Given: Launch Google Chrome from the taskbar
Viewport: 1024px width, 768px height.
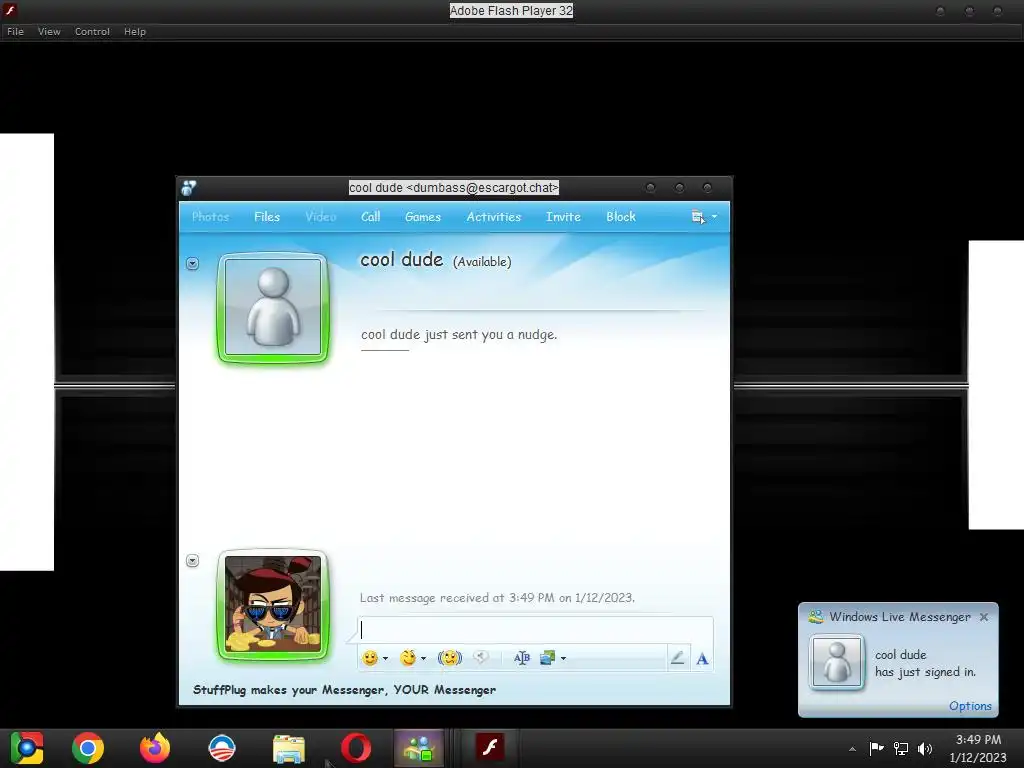Looking at the screenshot, I should pos(88,748).
